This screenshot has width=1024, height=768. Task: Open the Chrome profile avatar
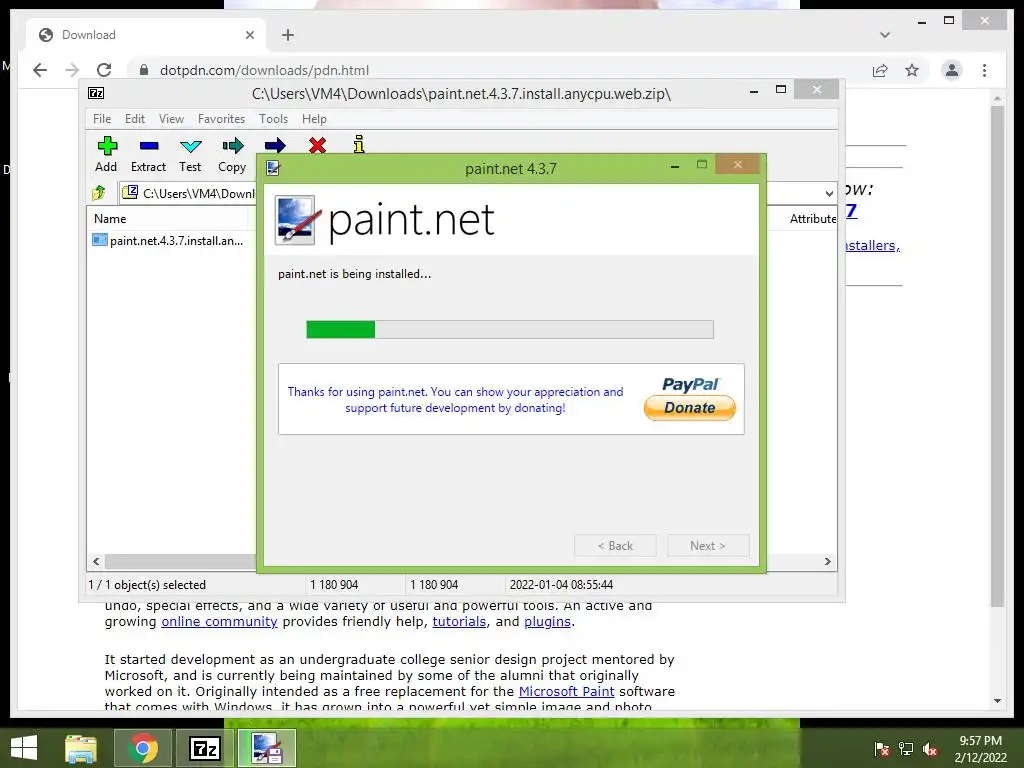pyautogui.click(x=952, y=70)
